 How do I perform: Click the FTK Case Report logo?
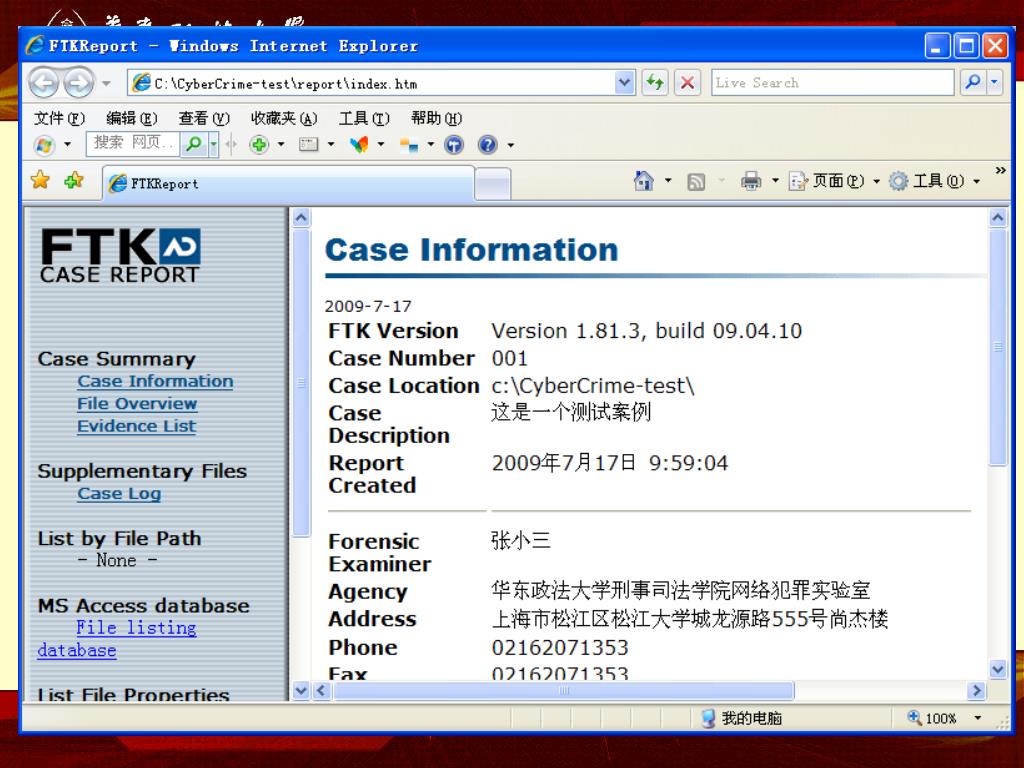coord(120,255)
